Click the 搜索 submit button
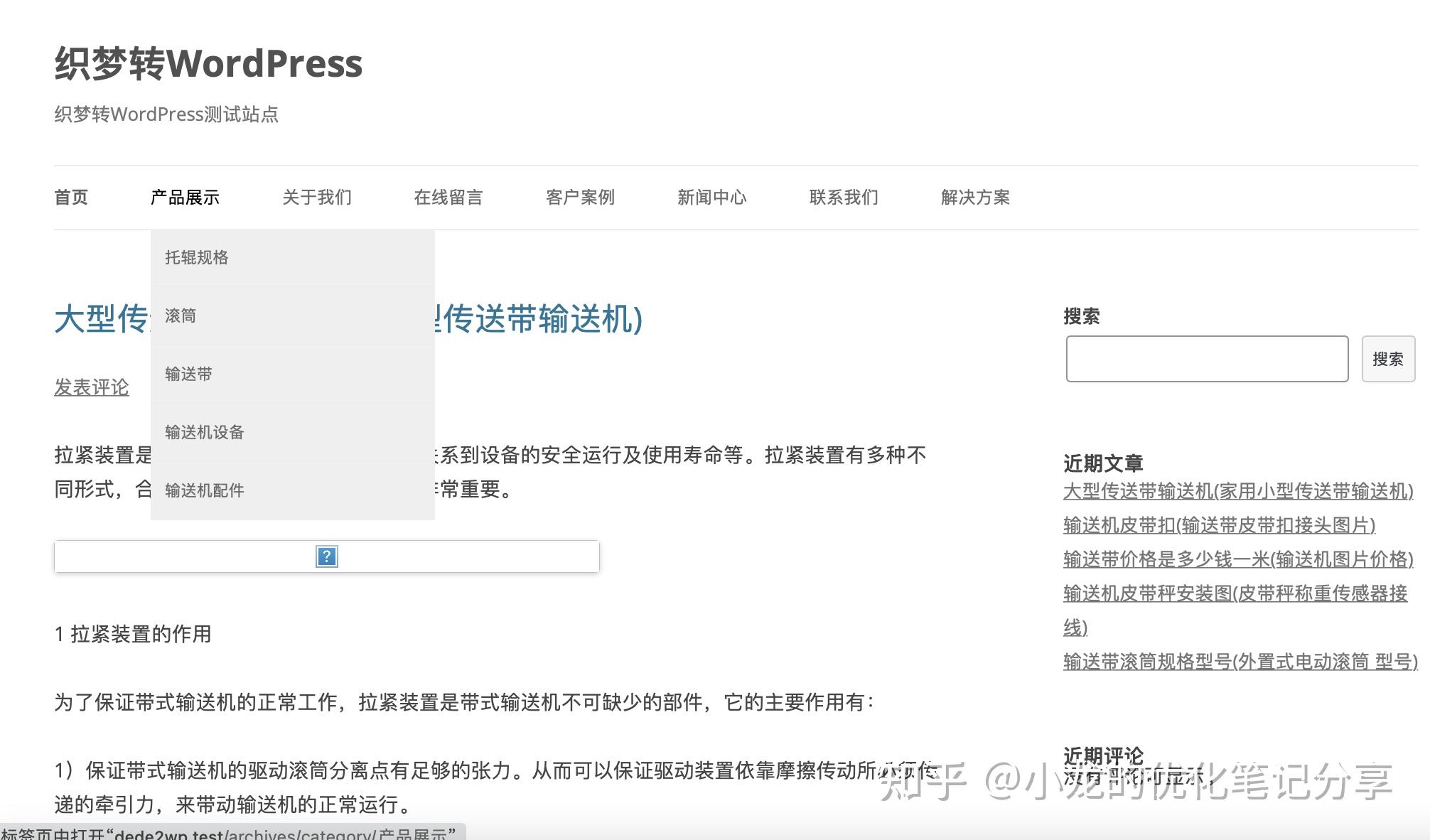Image resolution: width=1430 pixels, height=840 pixels. tap(1388, 359)
